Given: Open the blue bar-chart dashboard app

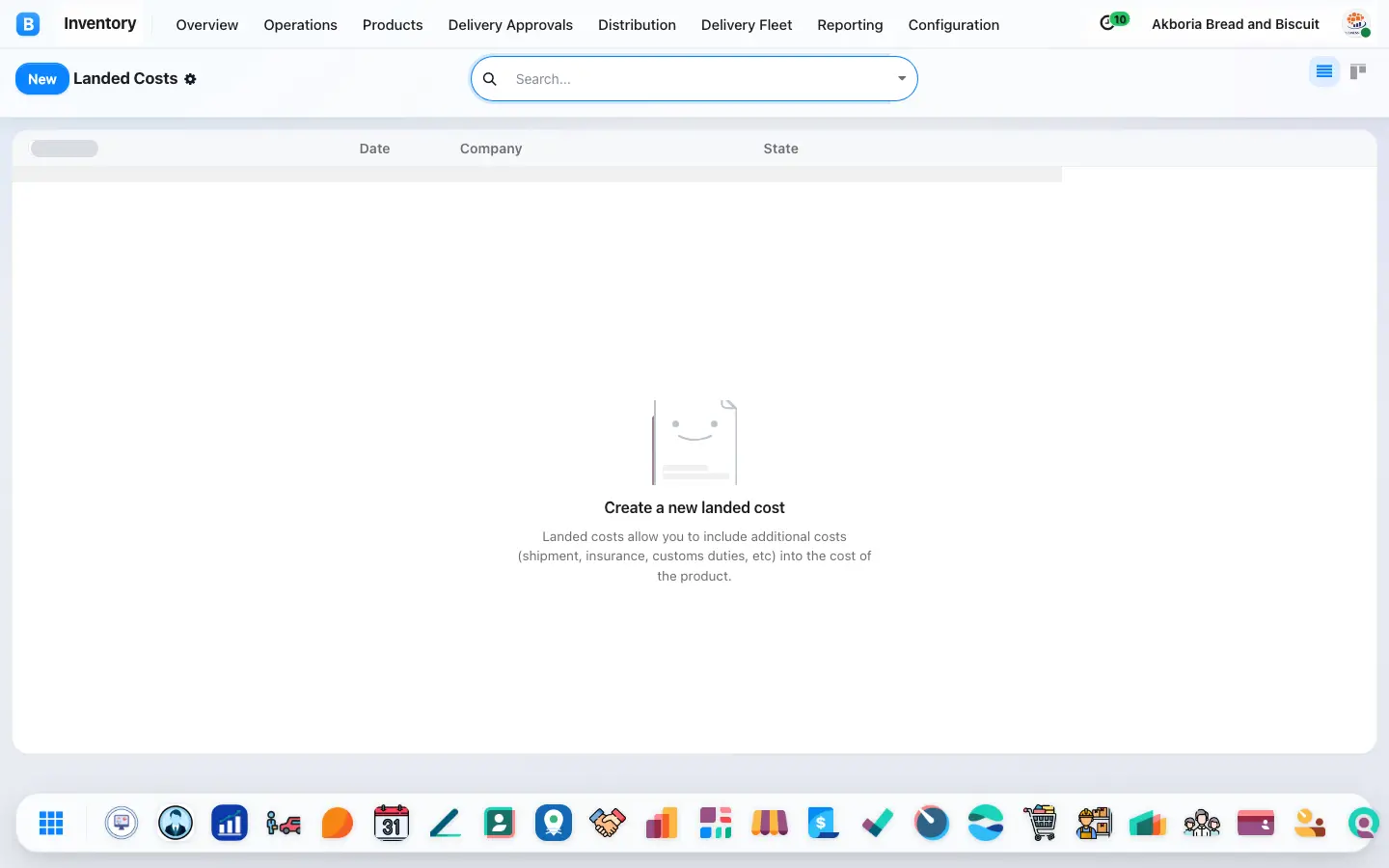Looking at the screenshot, I should coord(230,823).
